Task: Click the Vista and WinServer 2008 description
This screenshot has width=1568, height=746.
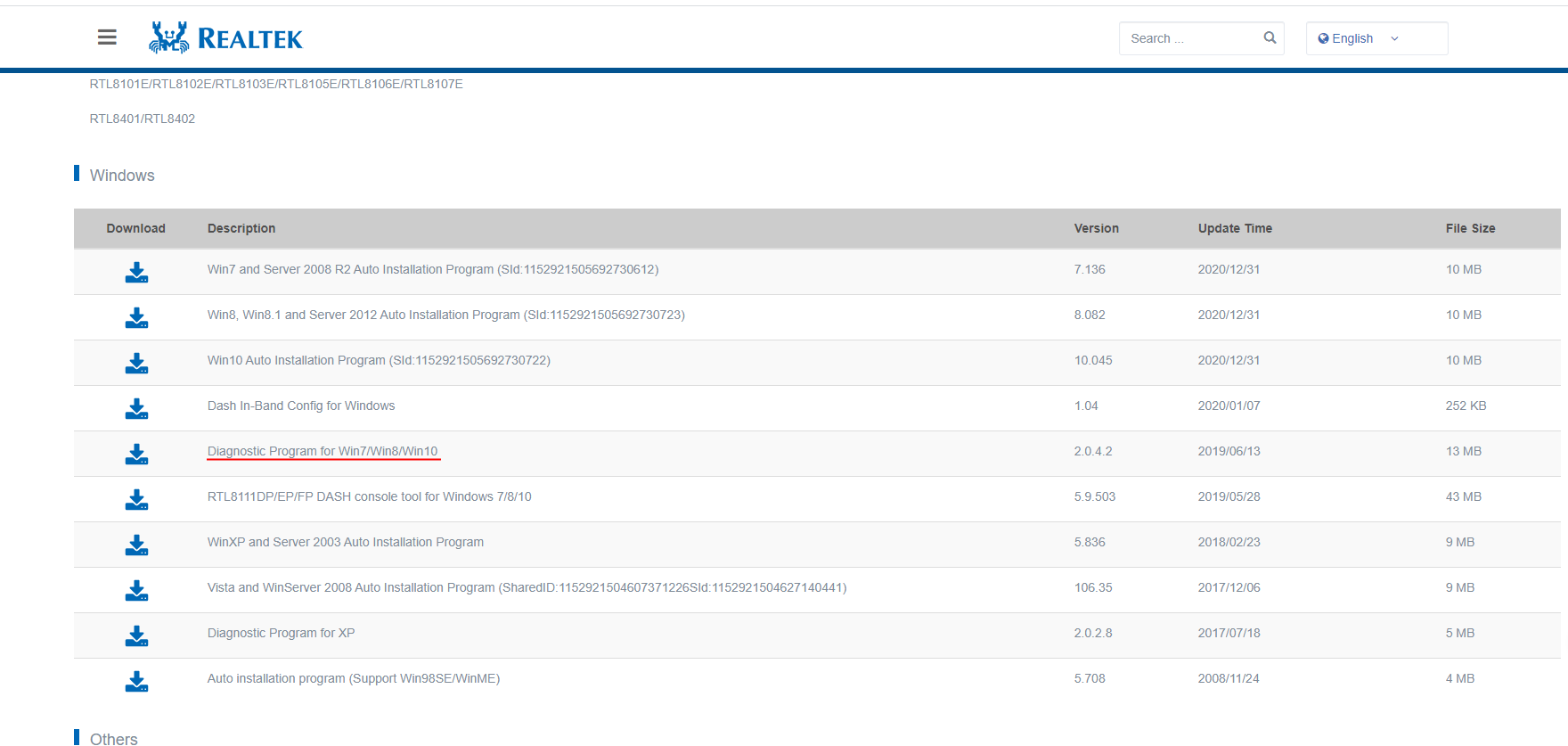Action: click(x=527, y=587)
